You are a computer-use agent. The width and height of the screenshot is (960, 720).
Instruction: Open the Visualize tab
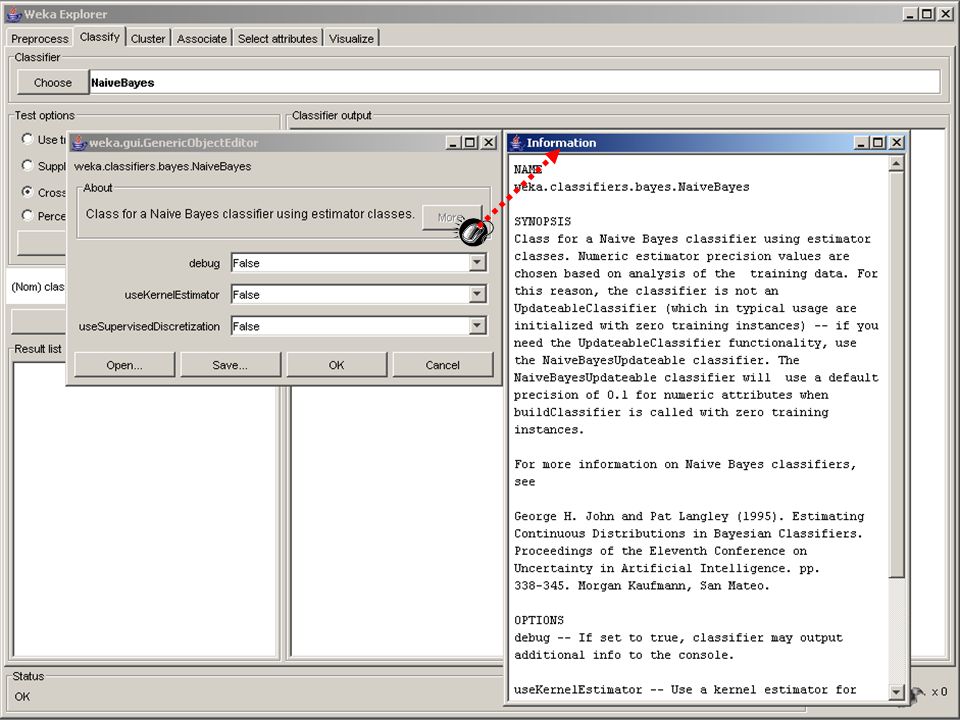pos(351,39)
